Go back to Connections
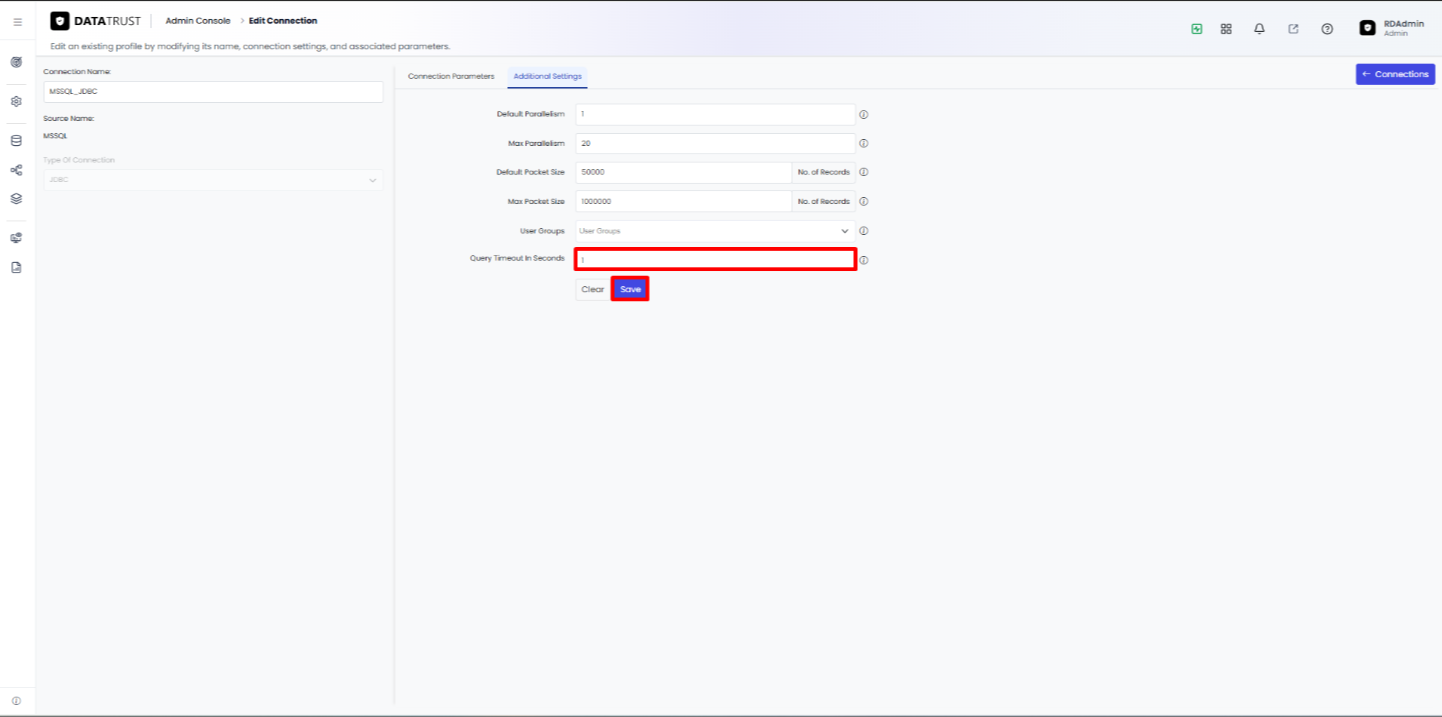 point(1395,74)
